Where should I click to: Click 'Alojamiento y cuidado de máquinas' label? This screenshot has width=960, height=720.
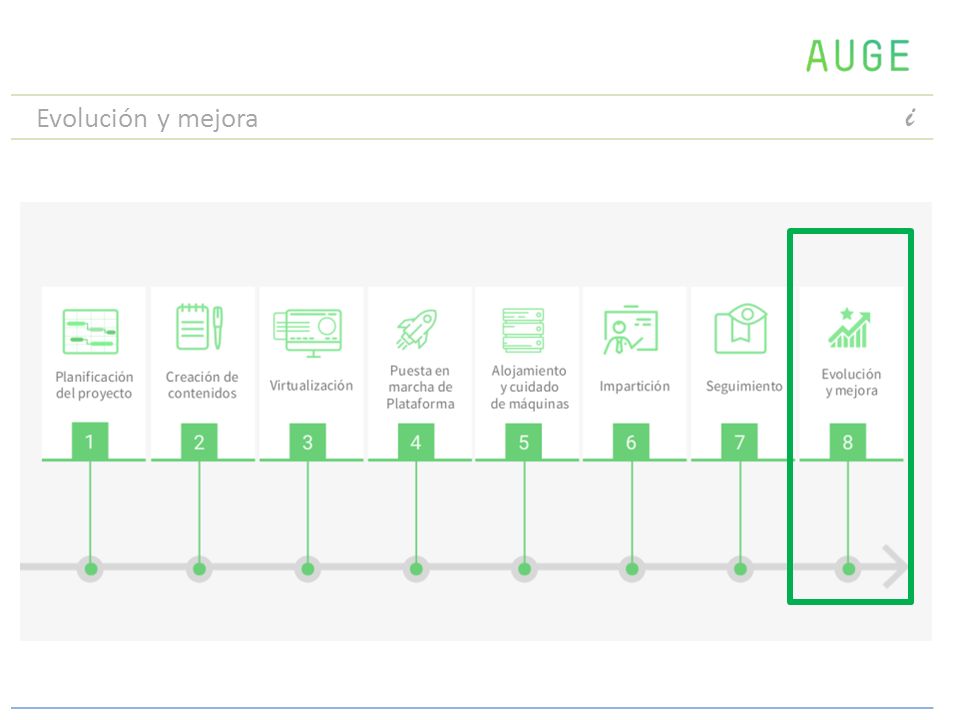[x=529, y=387]
